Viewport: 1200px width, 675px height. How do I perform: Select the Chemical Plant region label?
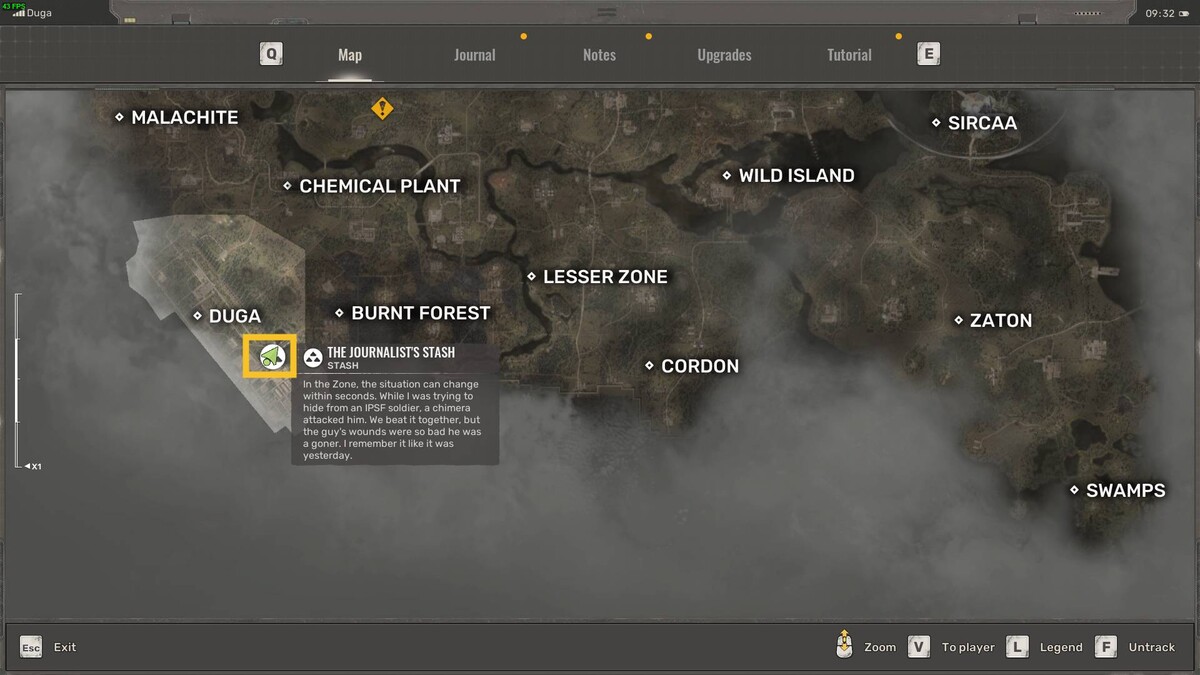380,186
